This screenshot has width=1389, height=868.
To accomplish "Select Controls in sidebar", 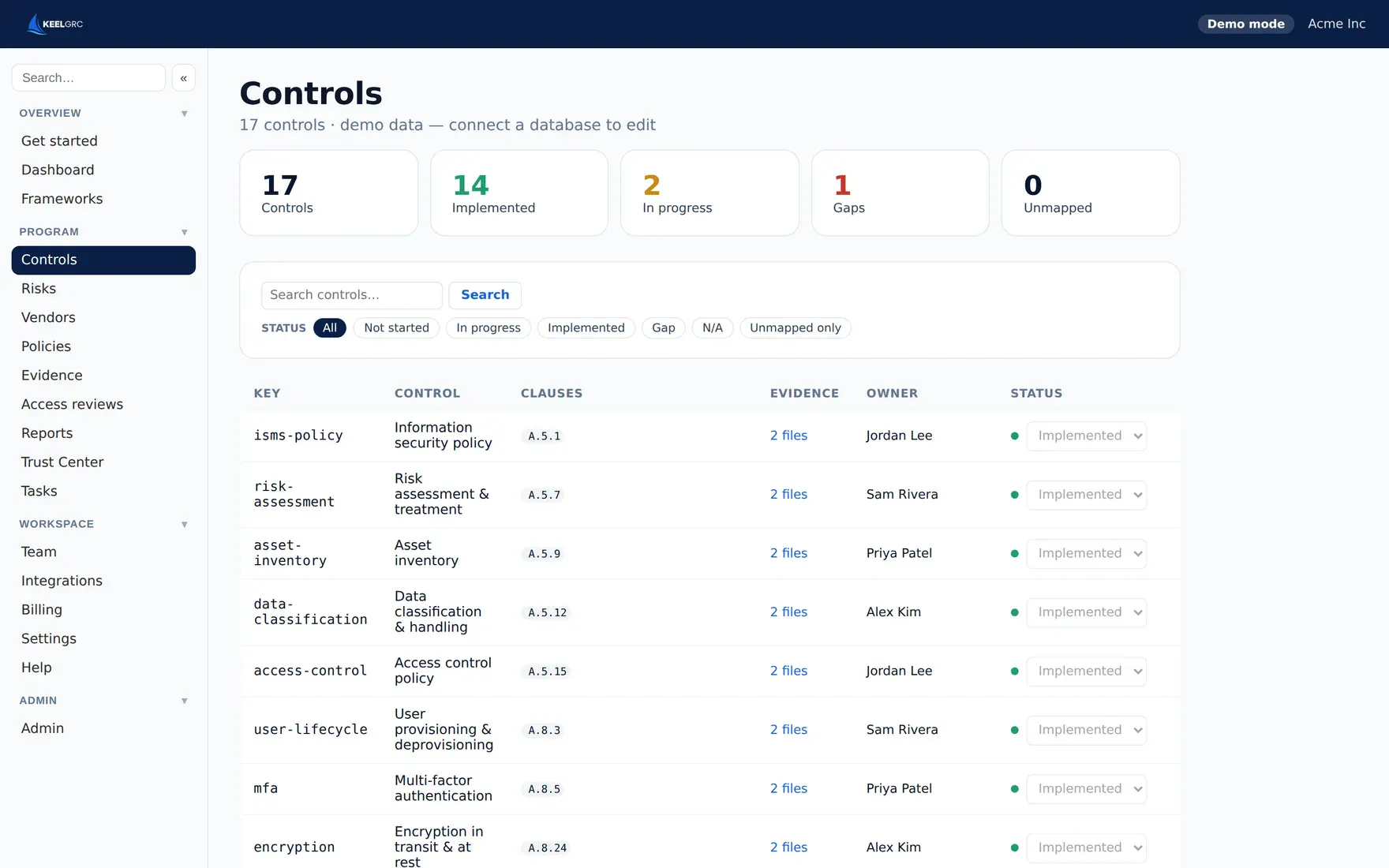I will coord(103,260).
